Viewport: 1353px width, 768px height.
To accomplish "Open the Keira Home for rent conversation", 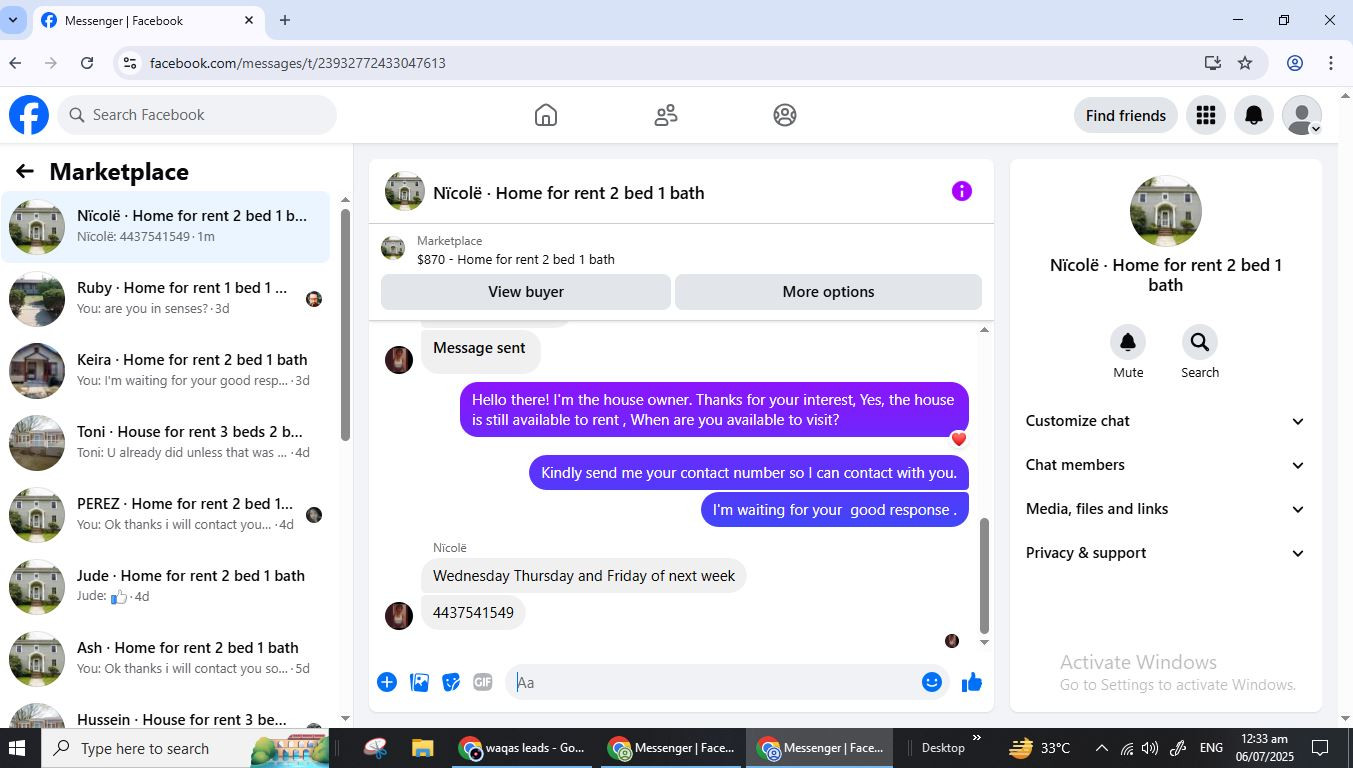I will (x=165, y=371).
